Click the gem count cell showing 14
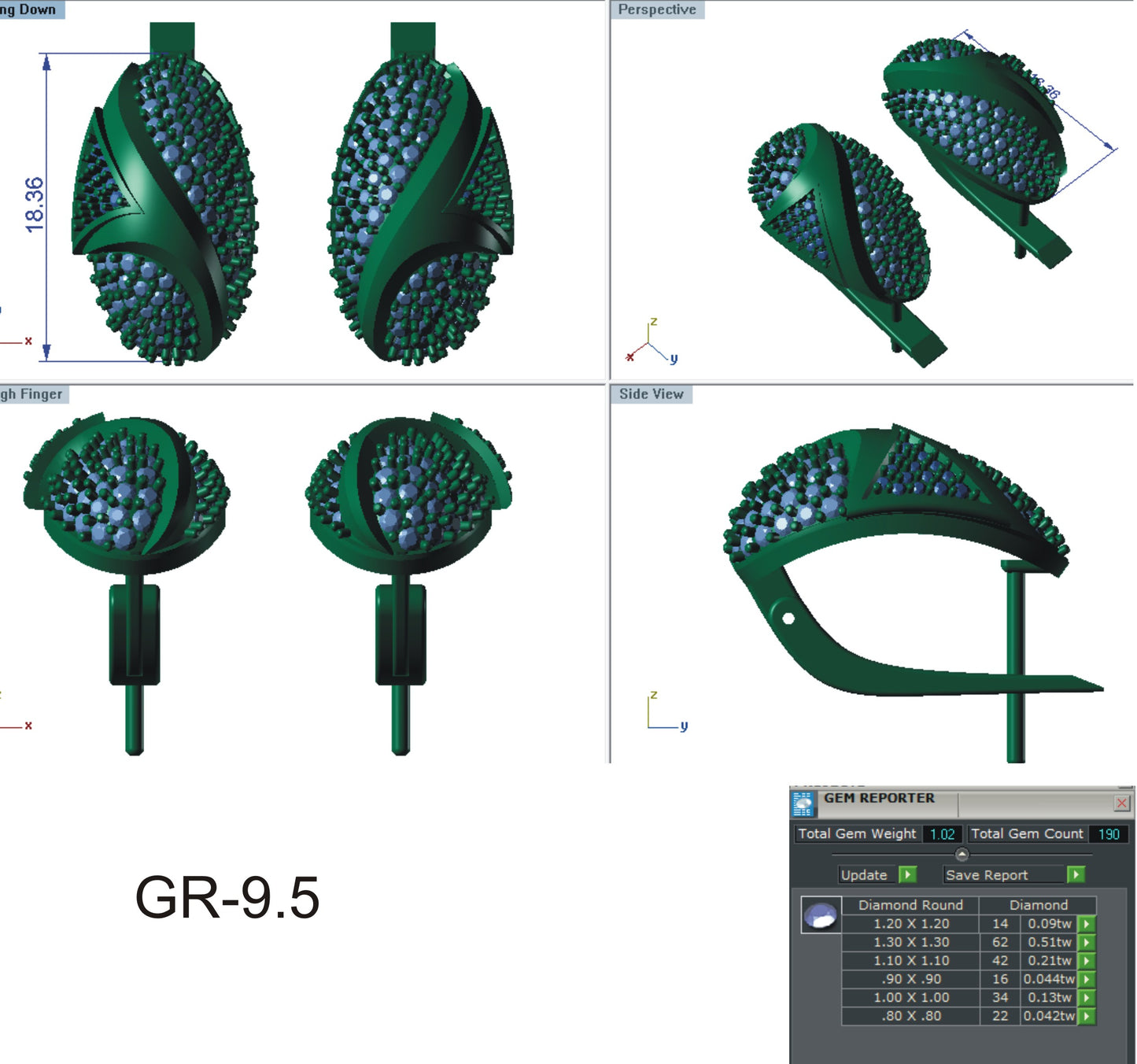Screen dimensions: 1137x1064 (x=1000, y=924)
